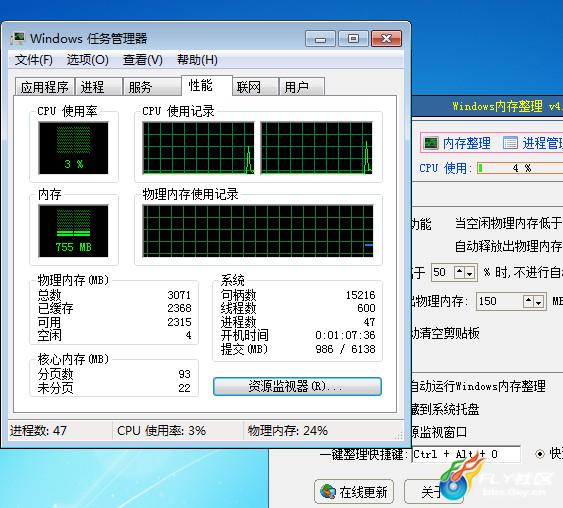Click the Task Manager title bar icon

point(17,38)
